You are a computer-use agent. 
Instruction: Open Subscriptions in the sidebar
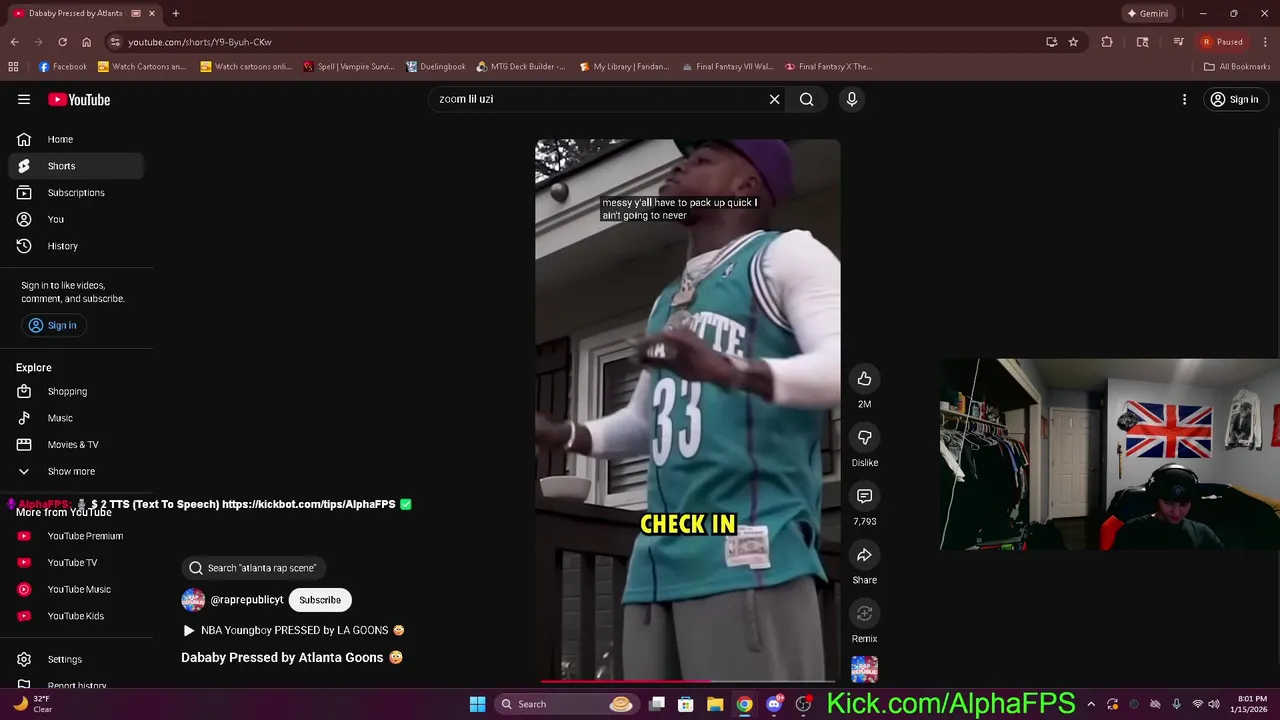point(76,193)
